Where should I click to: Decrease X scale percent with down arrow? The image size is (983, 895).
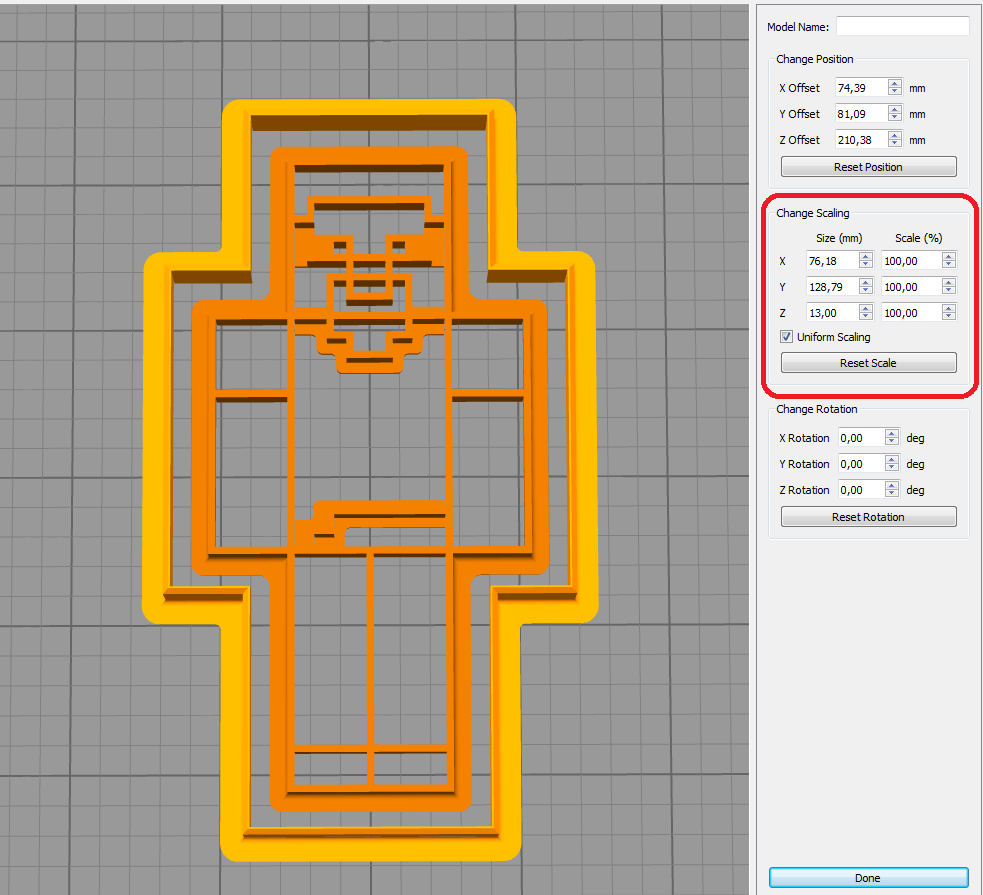pos(949,265)
